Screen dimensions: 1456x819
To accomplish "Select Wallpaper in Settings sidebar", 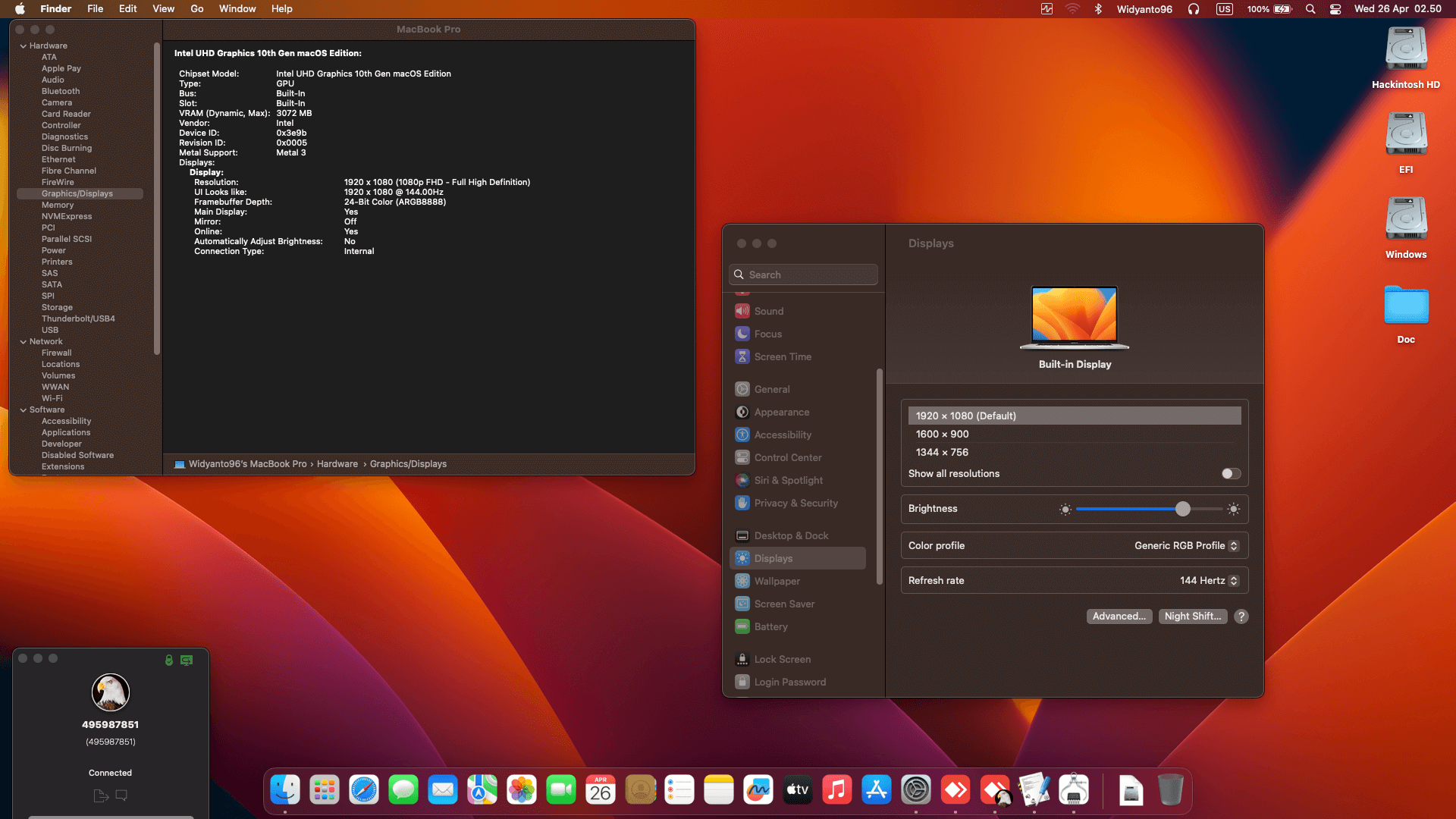I will [x=798, y=582].
